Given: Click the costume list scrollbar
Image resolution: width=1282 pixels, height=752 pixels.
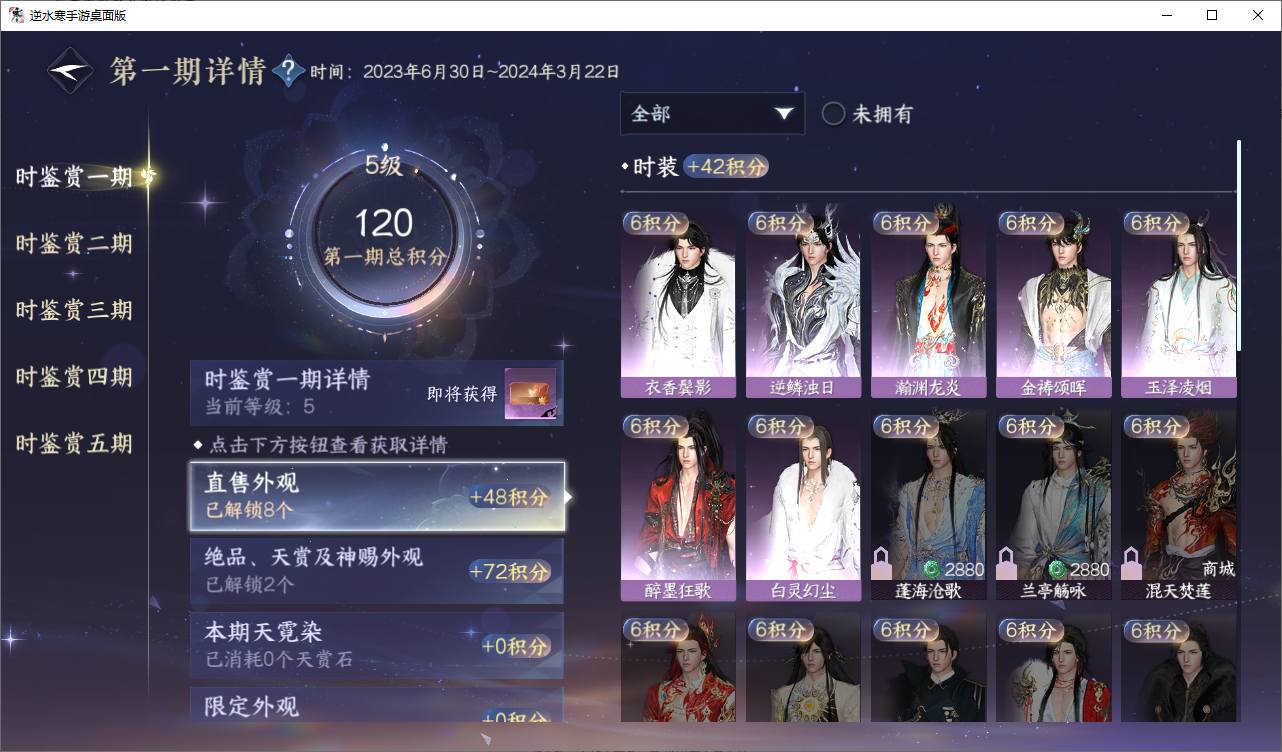Looking at the screenshot, I should [x=1239, y=245].
